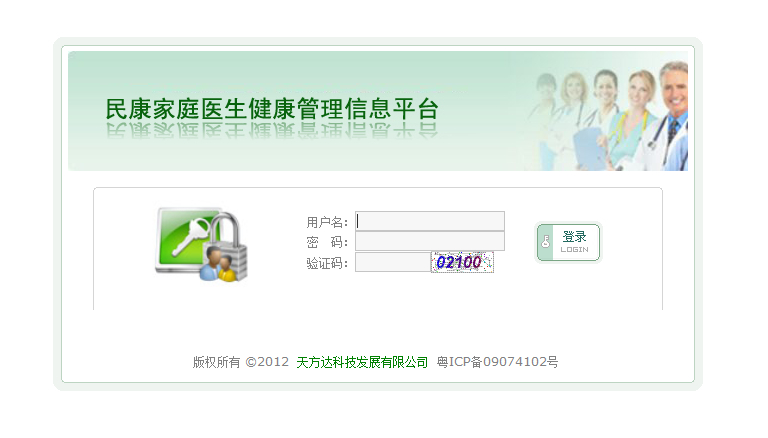Refresh the 02100 captcha image
The image size is (768, 438).
pyautogui.click(x=462, y=262)
